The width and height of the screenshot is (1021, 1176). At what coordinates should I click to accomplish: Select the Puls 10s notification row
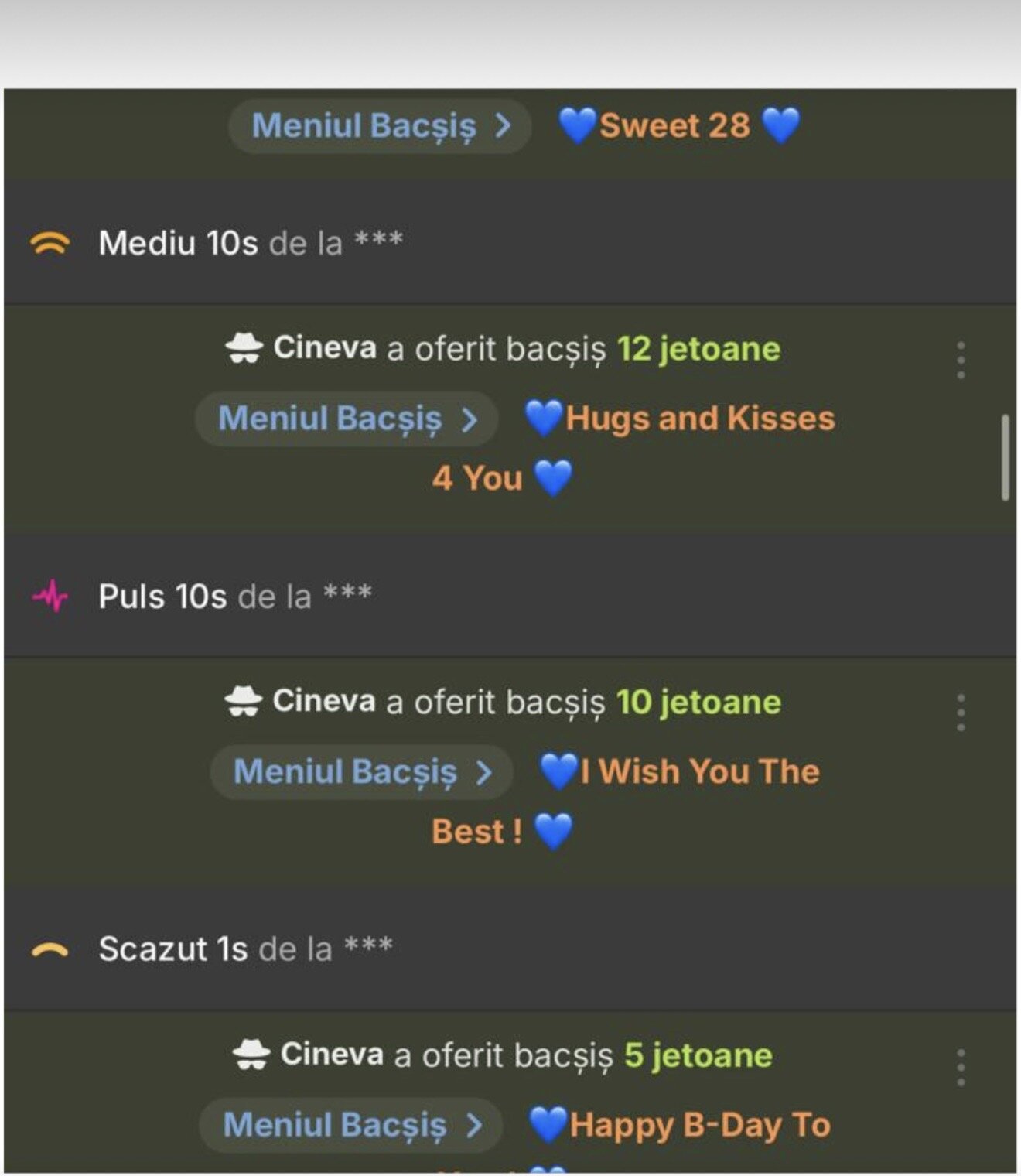[x=510, y=597]
